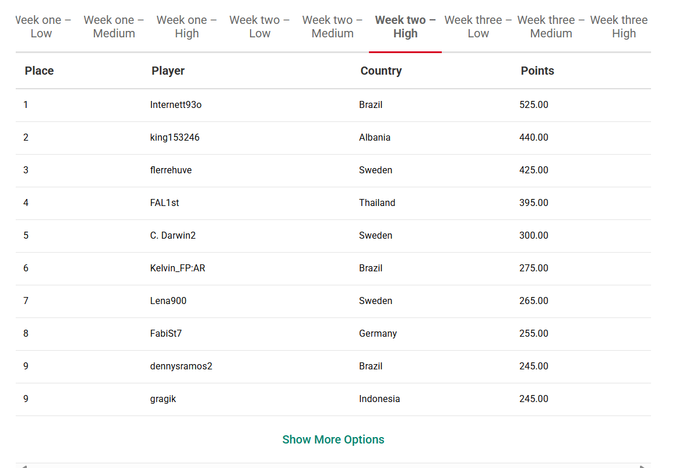
Task: Switch to Week two – Medium tab
Action: 332,27
